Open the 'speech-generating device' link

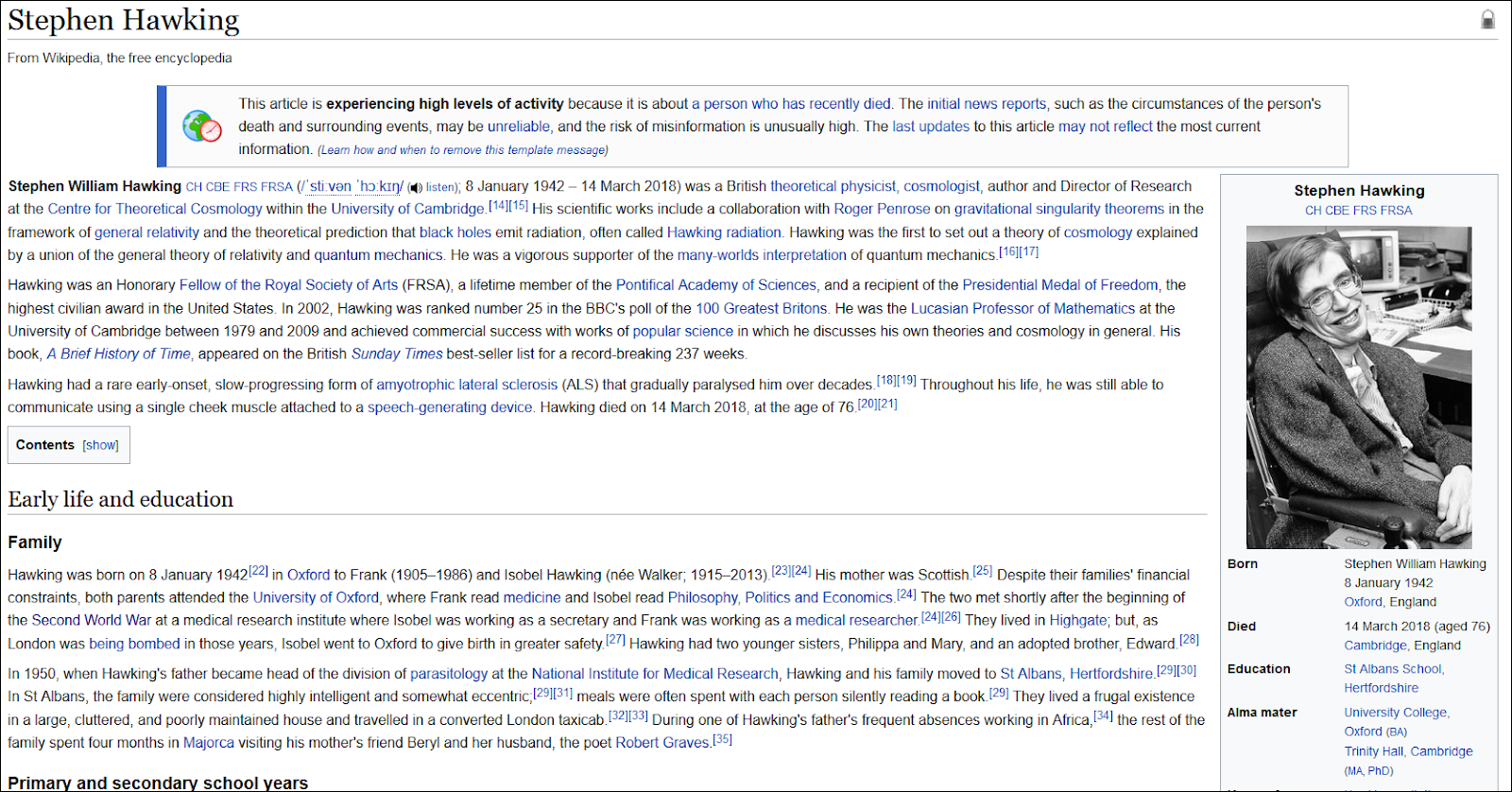(450, 408)
